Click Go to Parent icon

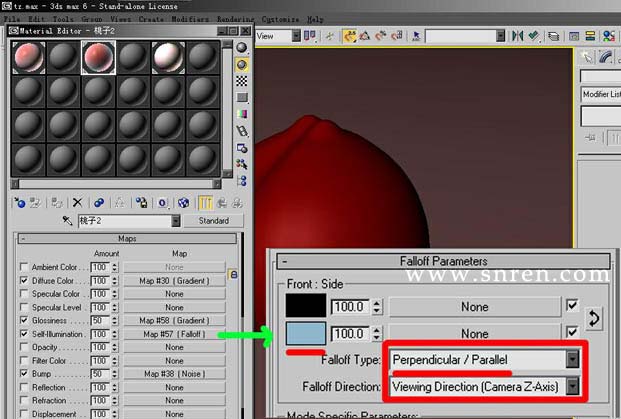[x=222, y=203]
